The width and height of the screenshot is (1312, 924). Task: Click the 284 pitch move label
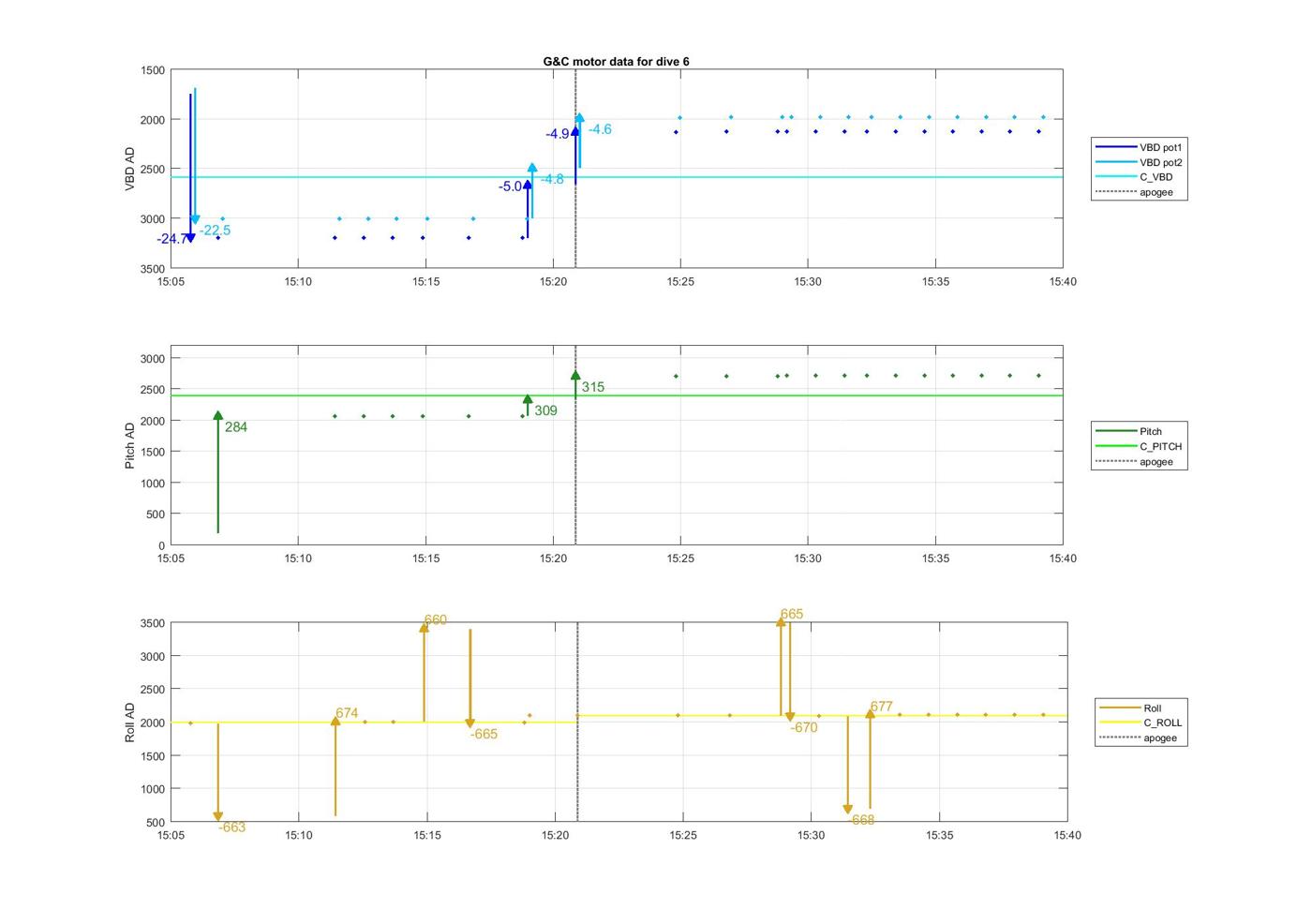click(236, 427)
